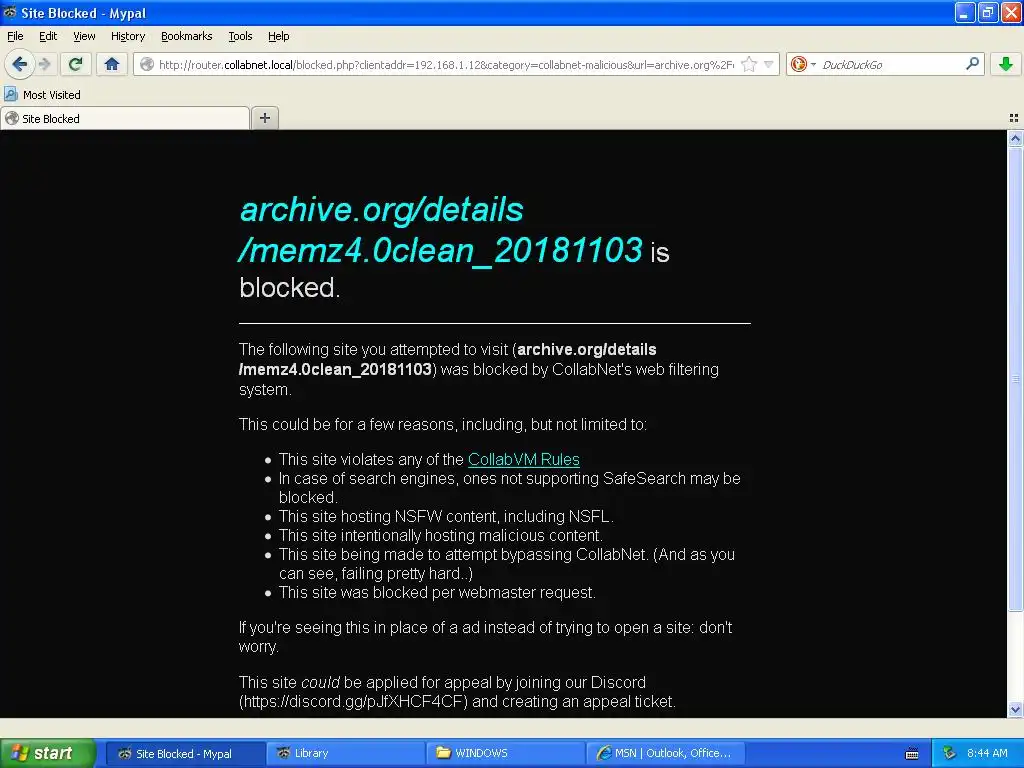This screenshot has height=768, width=1024.
Task: Click the address bar URL field
Action: click(x=446, y=64)
